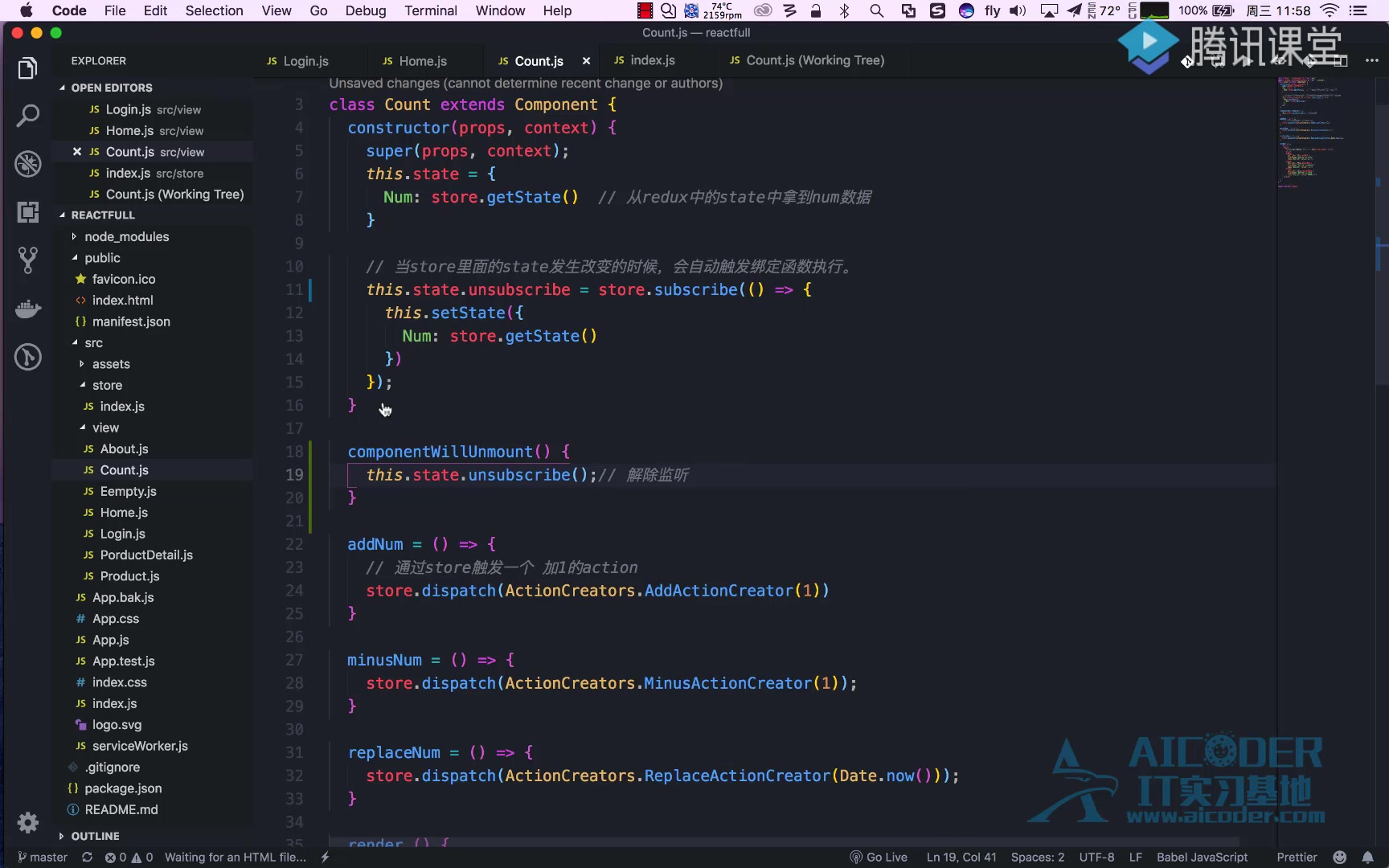Open the Selection menu
Image resolution: width=1389 pixels, height=868 pixels.
tap(214, 10)
